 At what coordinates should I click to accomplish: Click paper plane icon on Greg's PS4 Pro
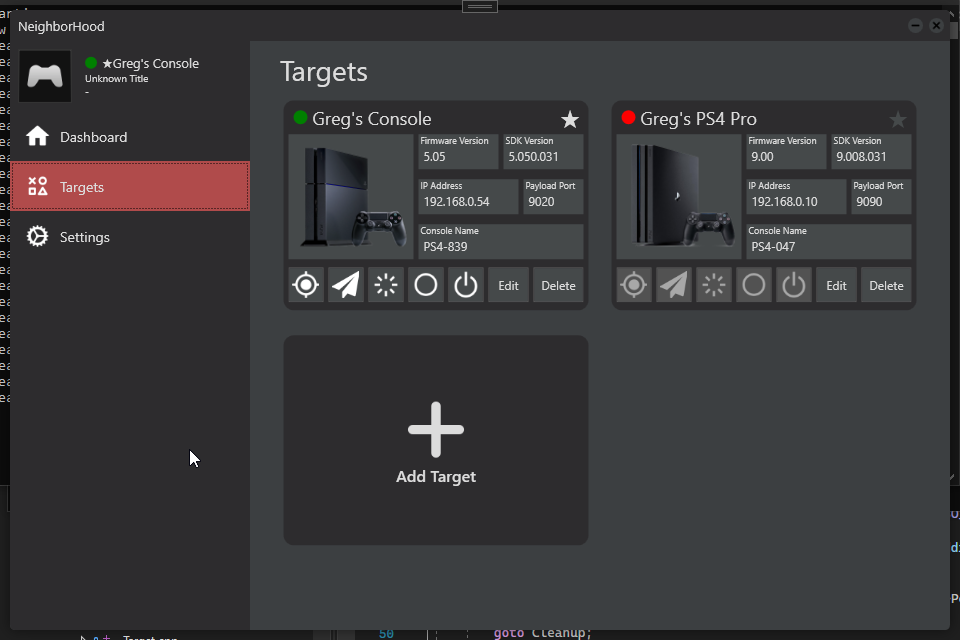click(x=674, y=285)
